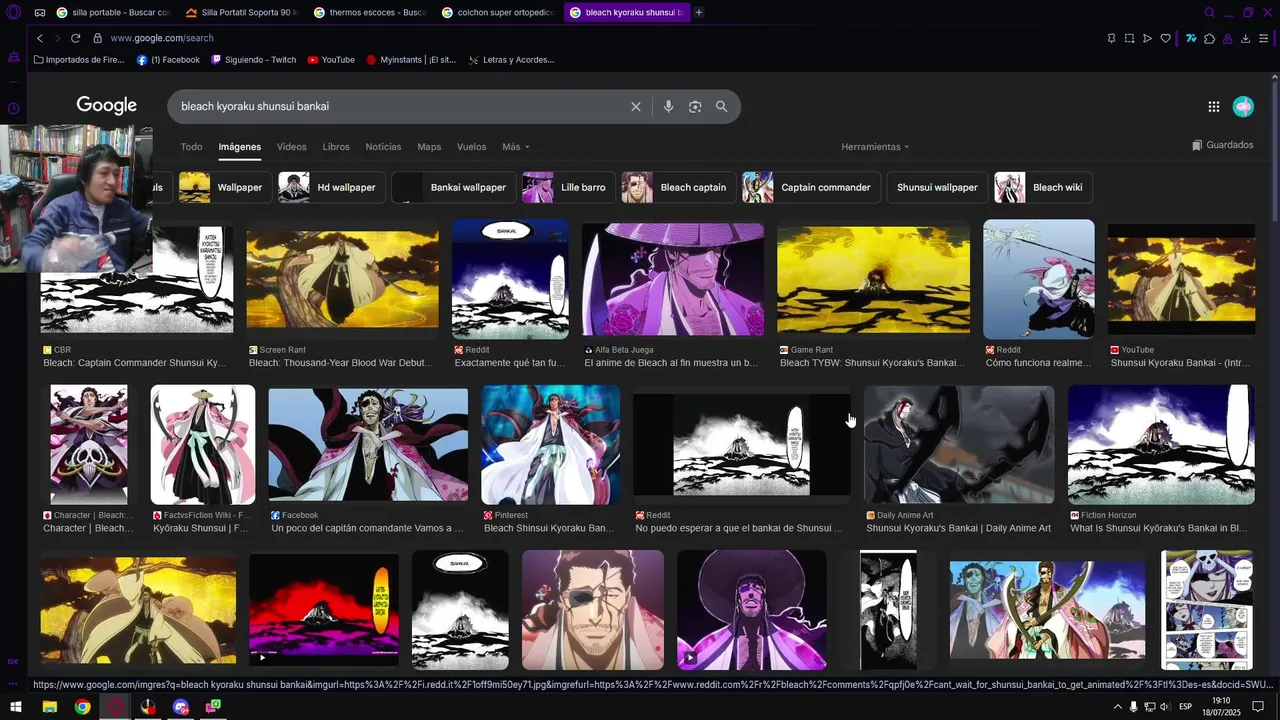Switch to the Todo results tab
Screen dimensions: 1280x720
pos(191,147)
